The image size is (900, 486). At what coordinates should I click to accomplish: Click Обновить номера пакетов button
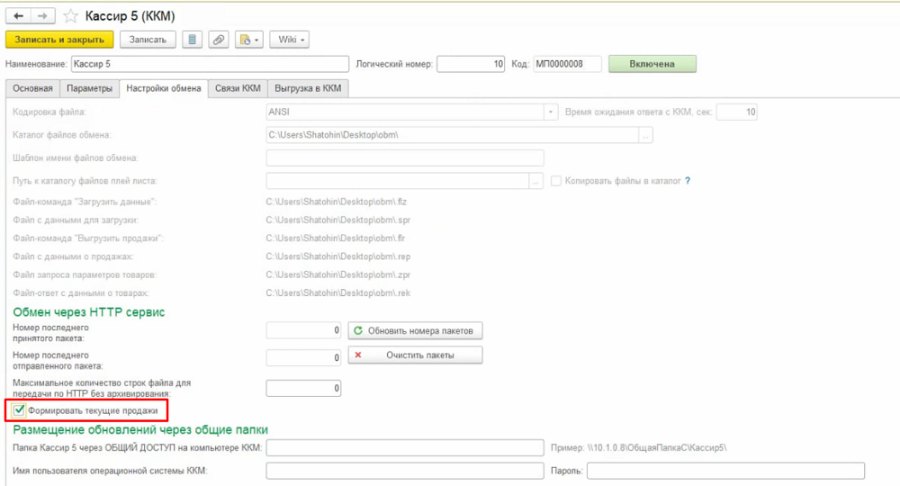click(x=415, y=331)
